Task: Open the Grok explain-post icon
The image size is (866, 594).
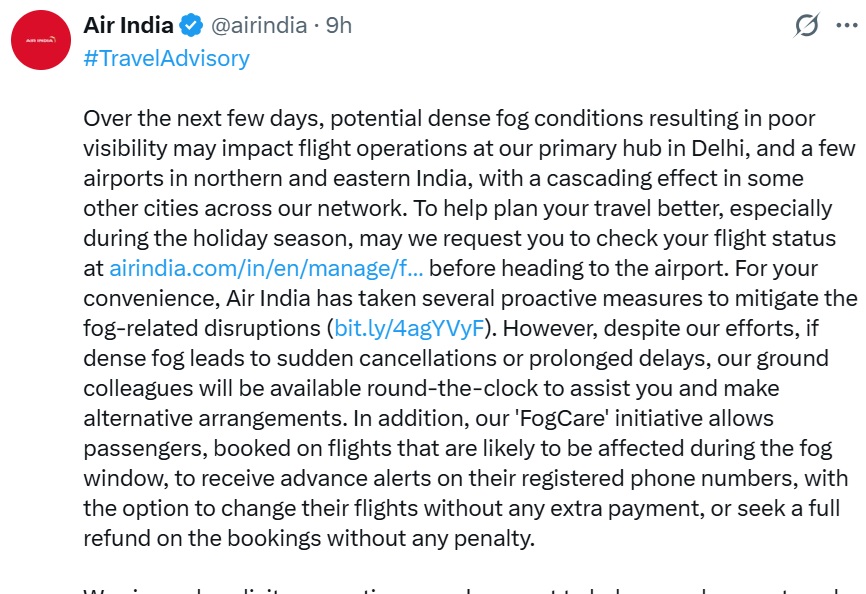Action: 806,26
